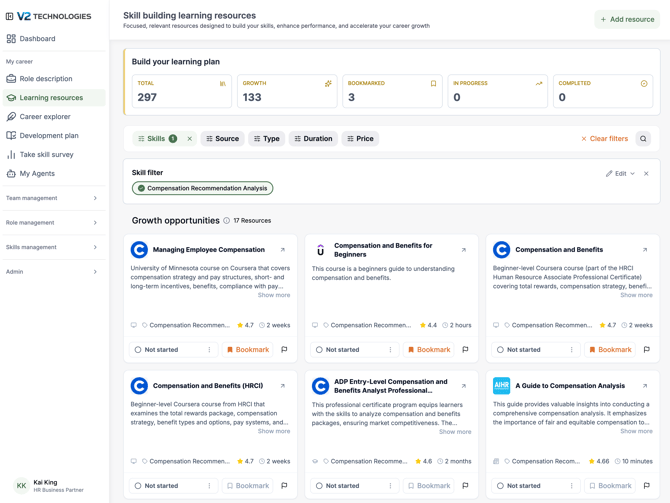Click the Udemy logo on Compensation and Benefits for Beginners
Viewport: 670px width, 503px height.
pyautogui.click(x=320, y=250)
